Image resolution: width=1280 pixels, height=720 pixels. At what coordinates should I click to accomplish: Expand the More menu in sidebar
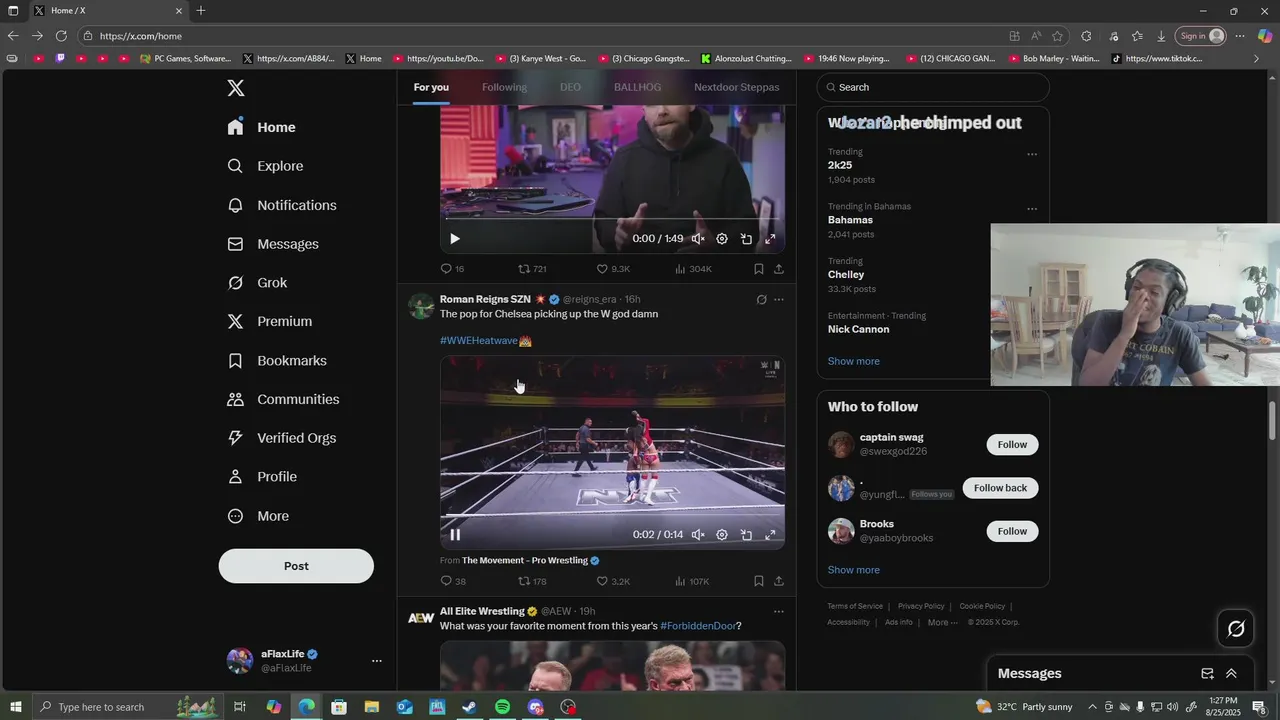[258, 516]
